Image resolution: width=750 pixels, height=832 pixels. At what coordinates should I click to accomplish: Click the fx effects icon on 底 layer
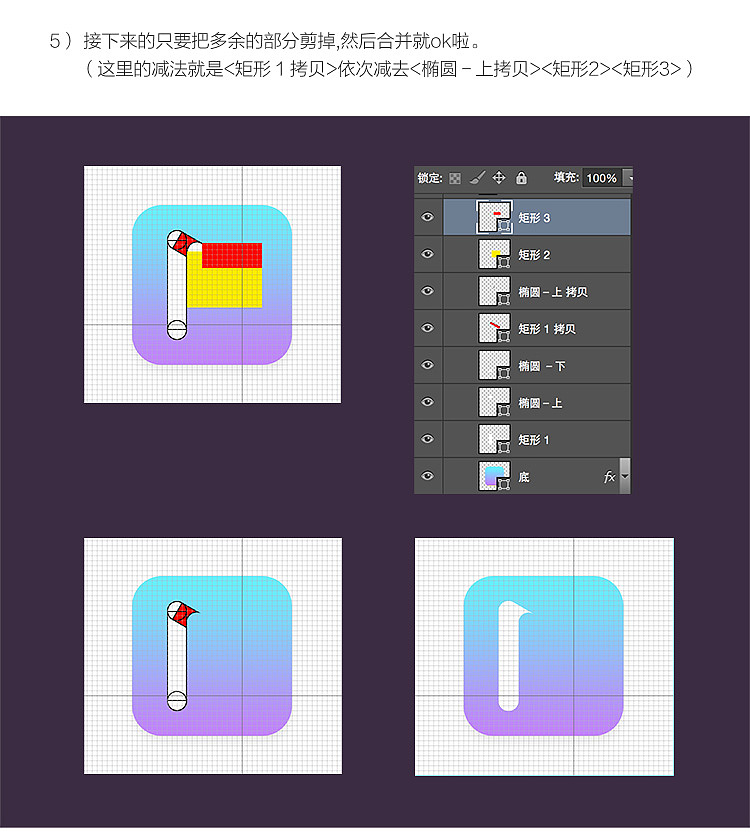coord(609,477)
